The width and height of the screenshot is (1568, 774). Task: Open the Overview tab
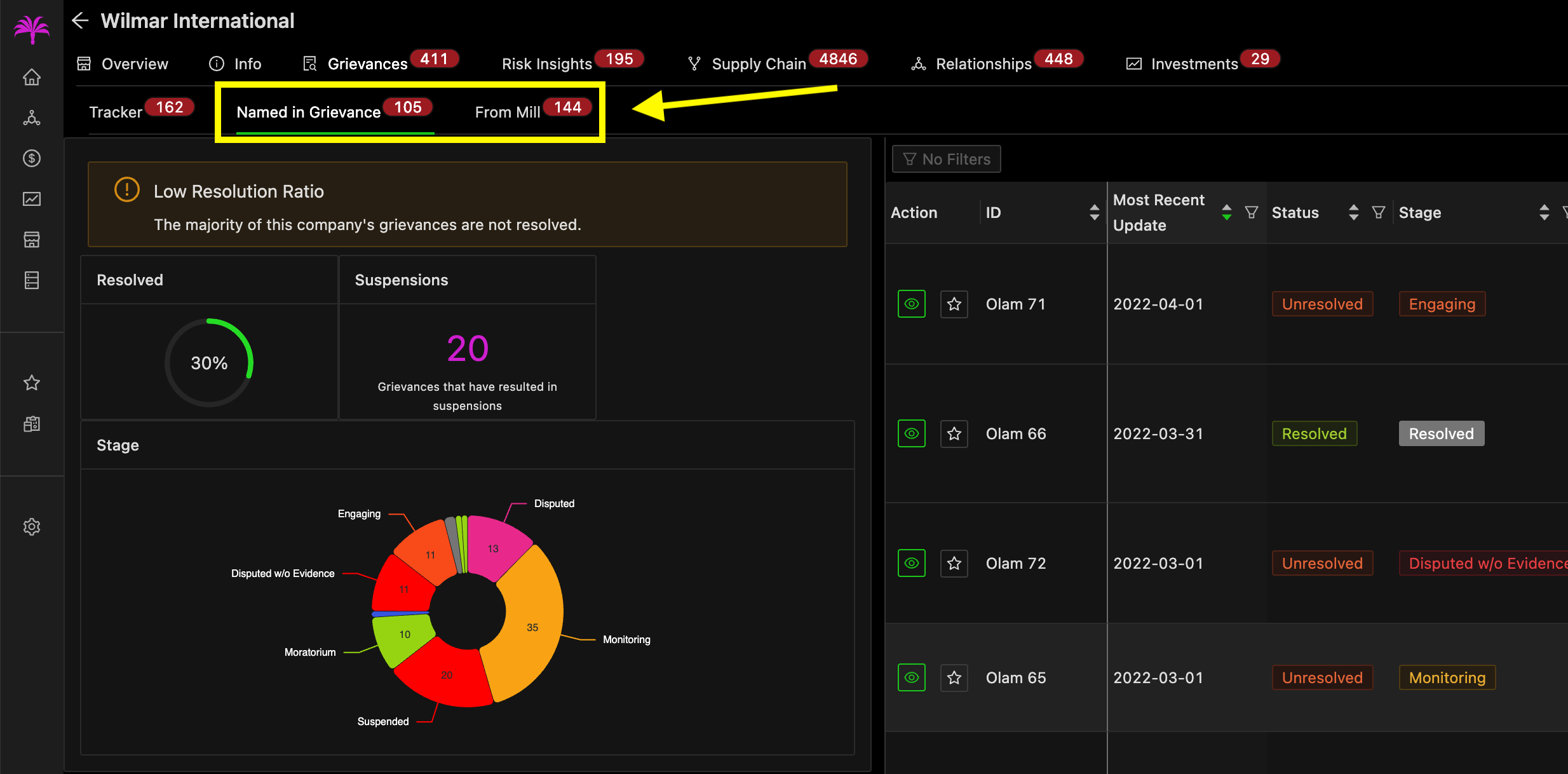tap(123, 64)
